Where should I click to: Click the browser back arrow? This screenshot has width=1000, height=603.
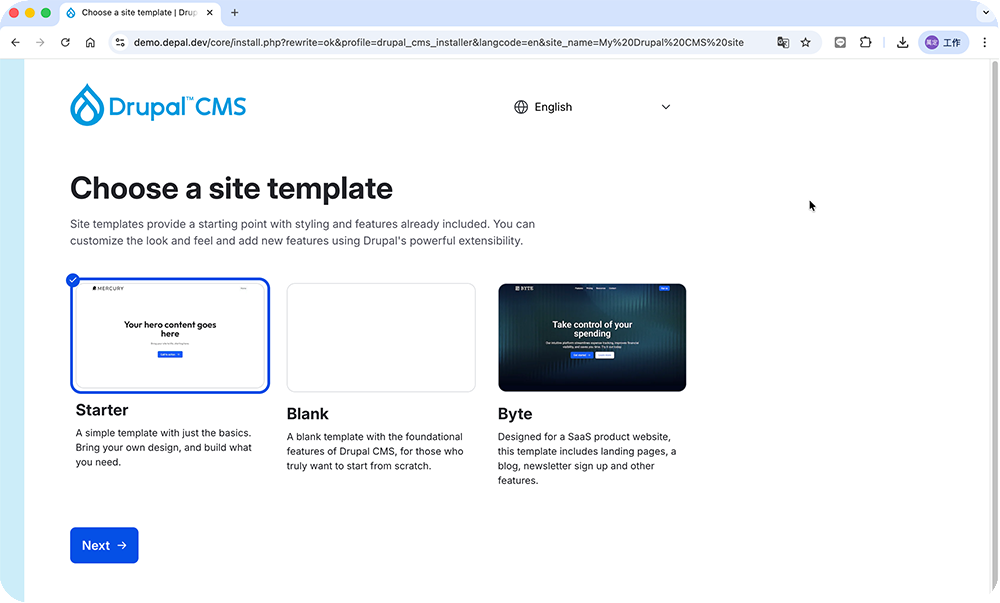point(15,43)
